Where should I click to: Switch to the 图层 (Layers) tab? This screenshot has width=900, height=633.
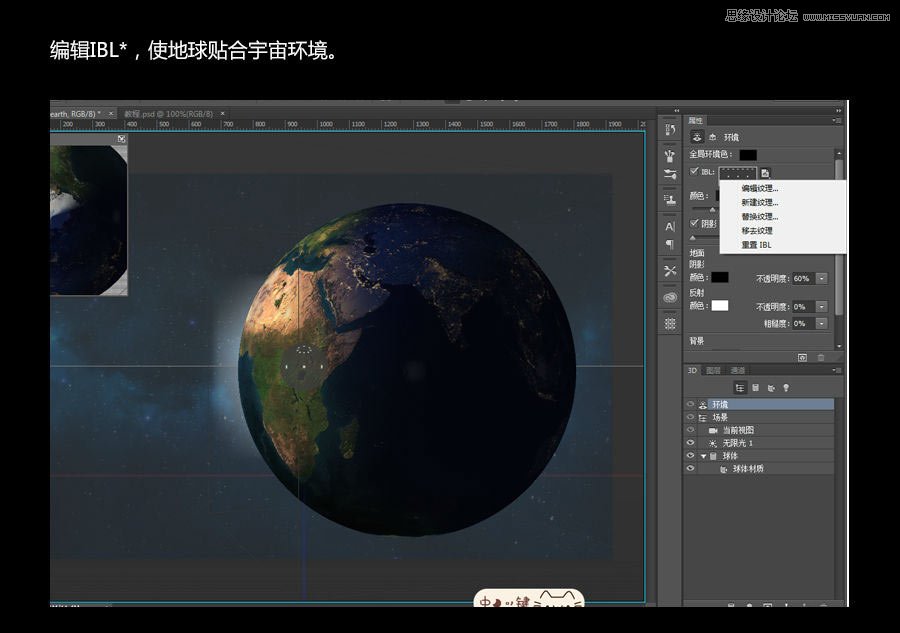pos(713,371)
